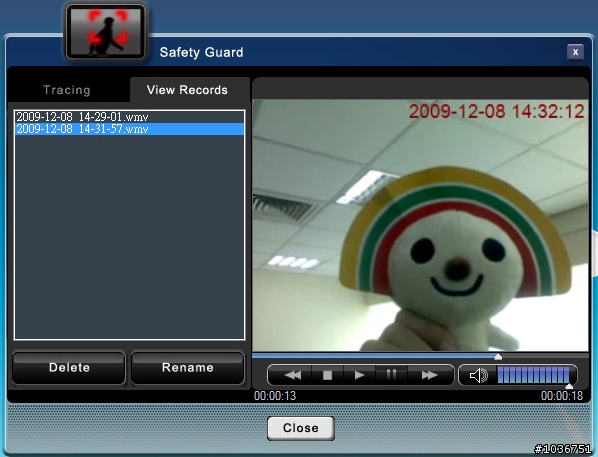Viewport: 598px width, 457px height.
Task: Click the seek bar position marker
Action: [x=498, y=357]
